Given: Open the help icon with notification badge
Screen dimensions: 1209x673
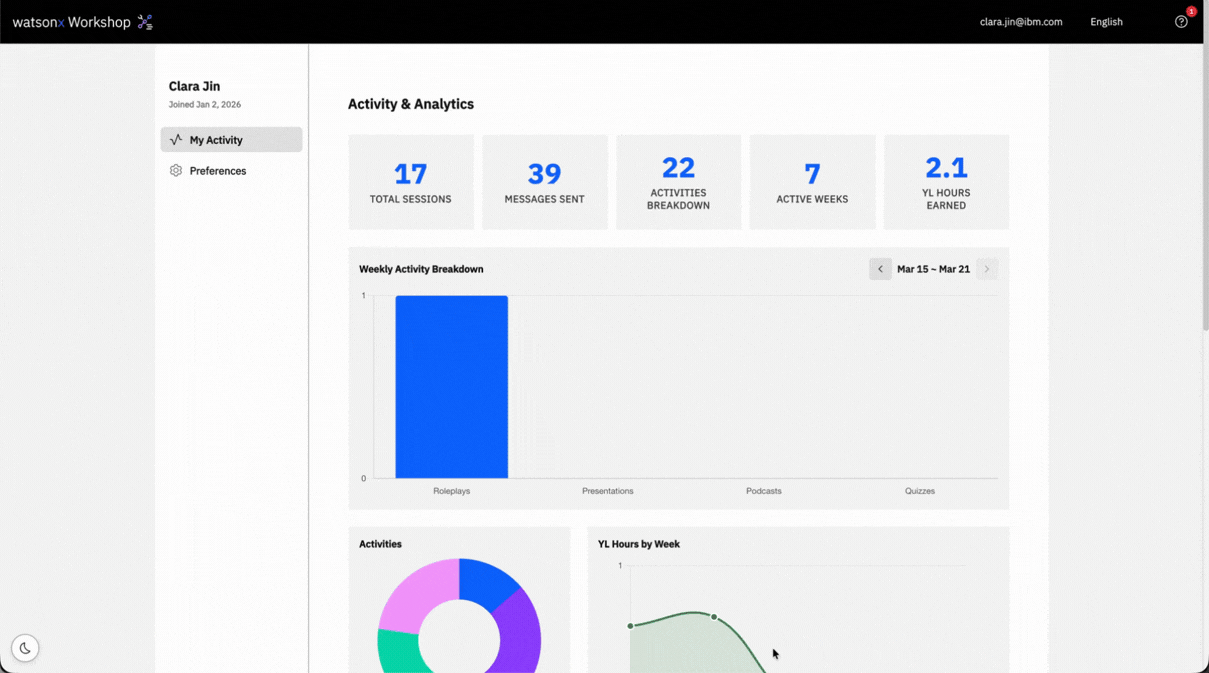Looking at the screenshot, I should 1181,22.
